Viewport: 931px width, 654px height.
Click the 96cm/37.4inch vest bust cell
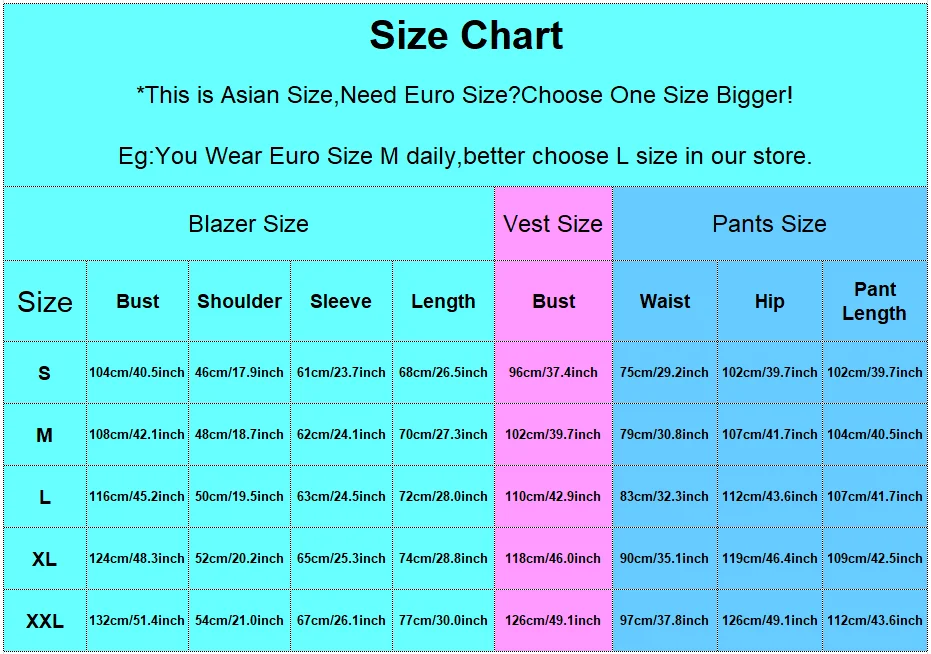[553, 372]
